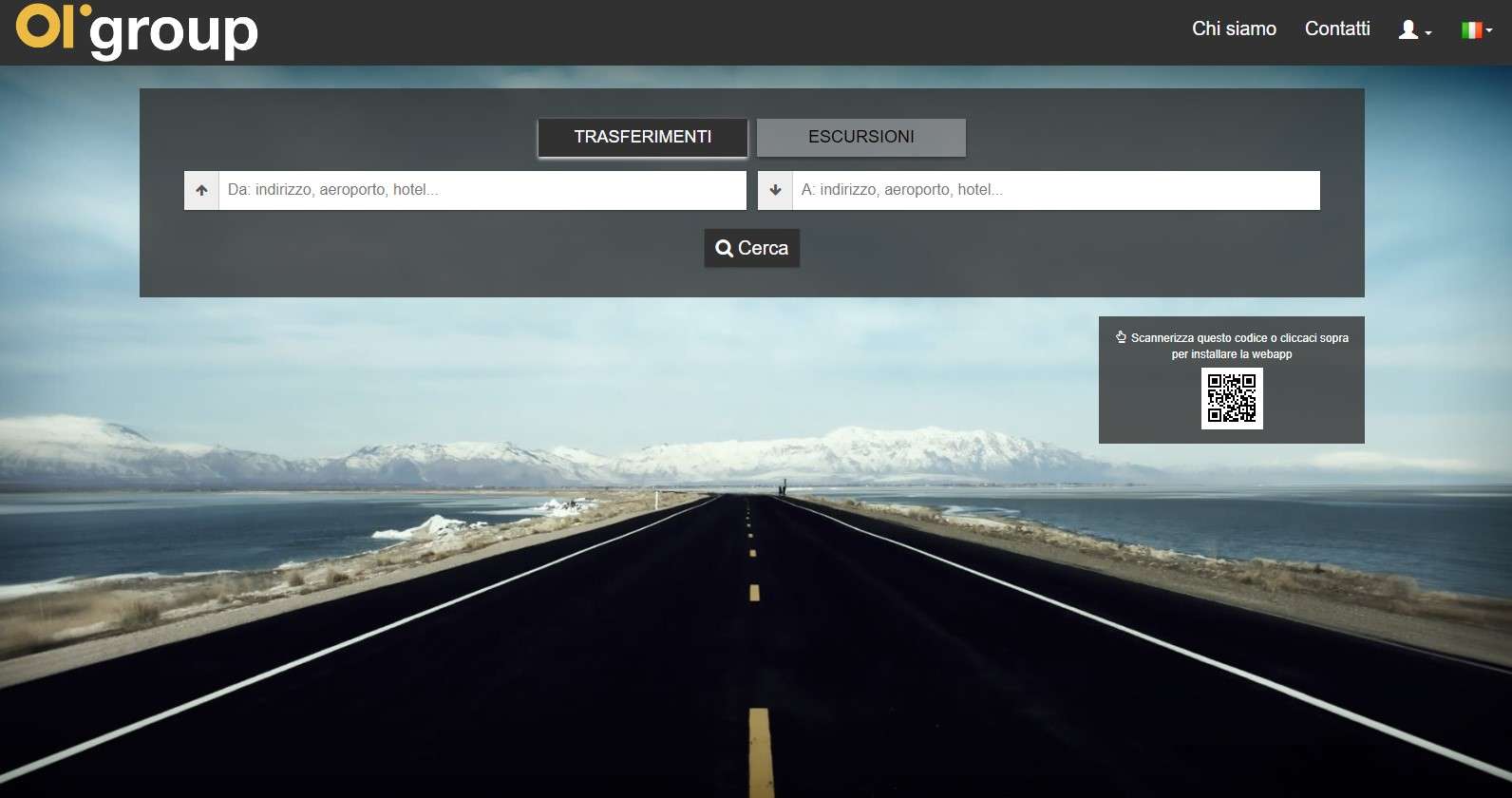Click the QR code to install webapp
Image resolution: width=1512 pixels, height=798 pixels.
point(1232,398)
